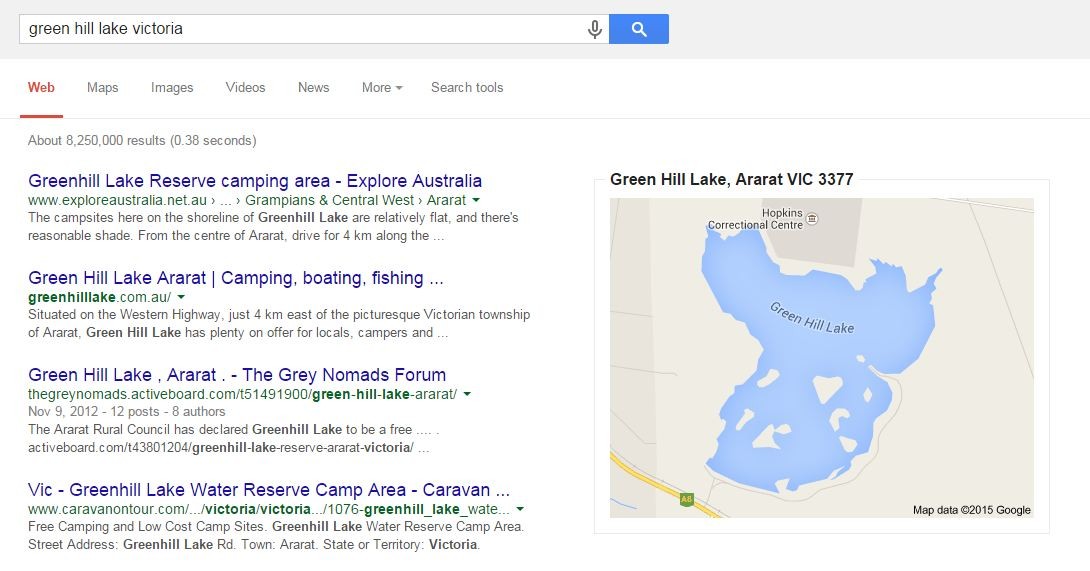Click Hopkins Correctional Centre map marker

coord(812,218)
